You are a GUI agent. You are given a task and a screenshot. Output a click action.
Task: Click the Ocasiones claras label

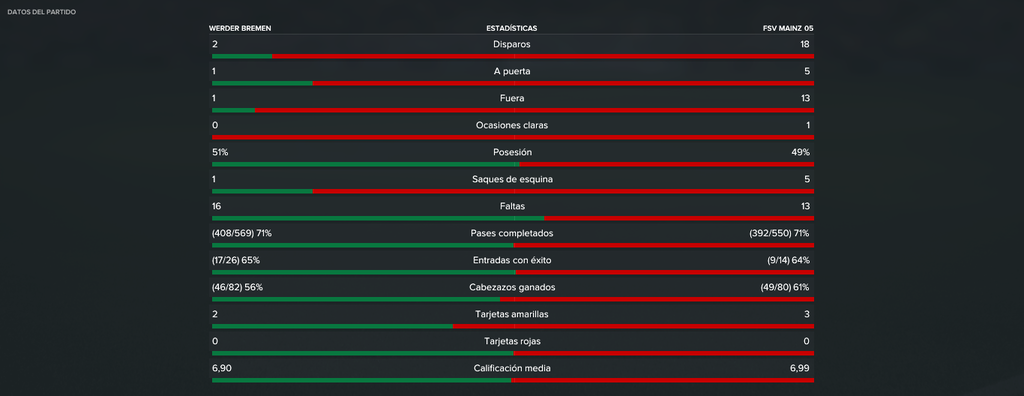[x=511, y=125]
